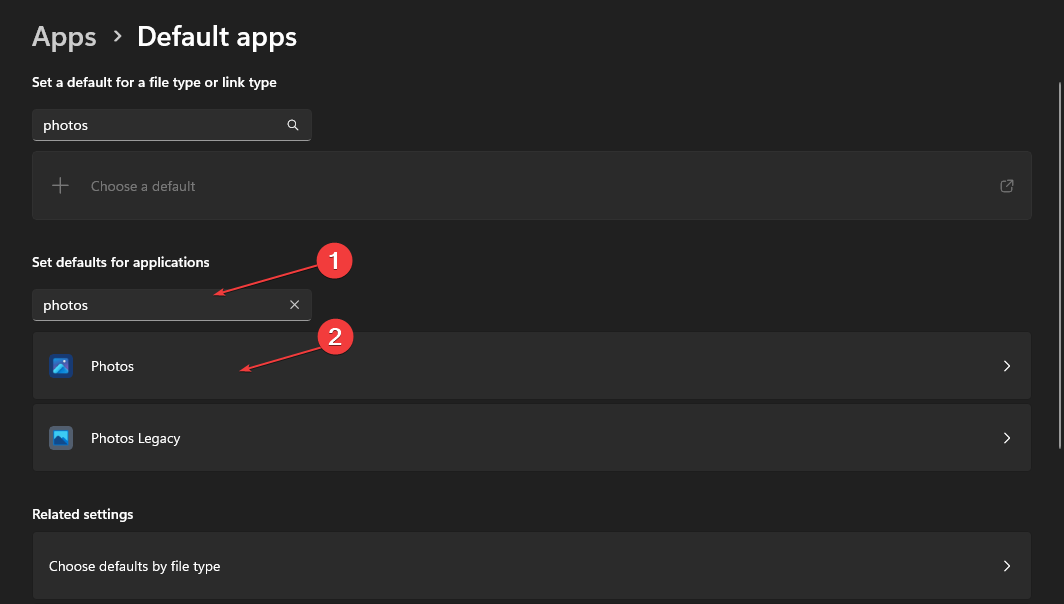This screenshot has height=604, width=1064.
Task: Click the chevron on the Photos row
Action: [x=1007, y=366]
